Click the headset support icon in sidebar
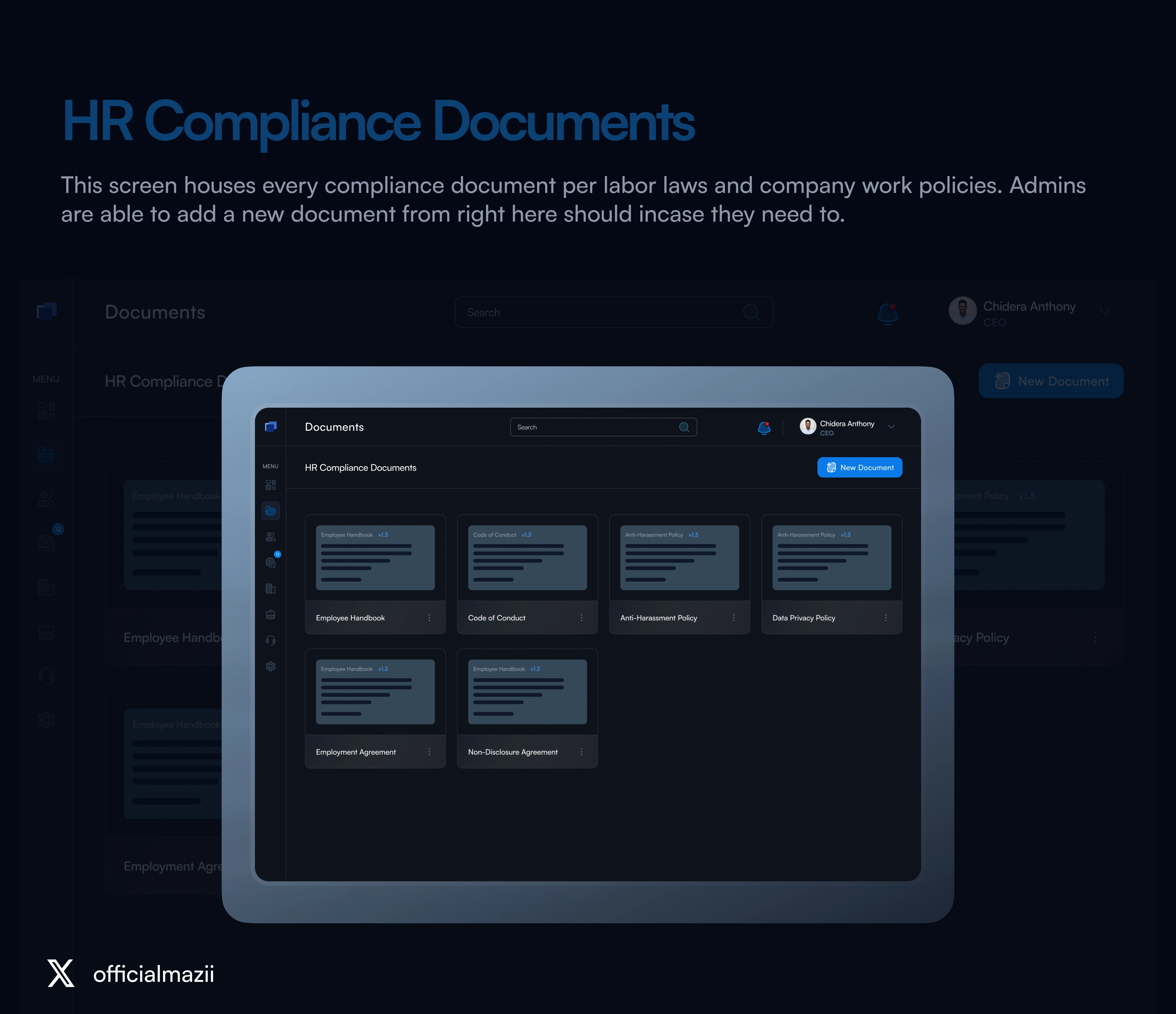This screenshot has height=1014, width=1176. click(271, 640)
